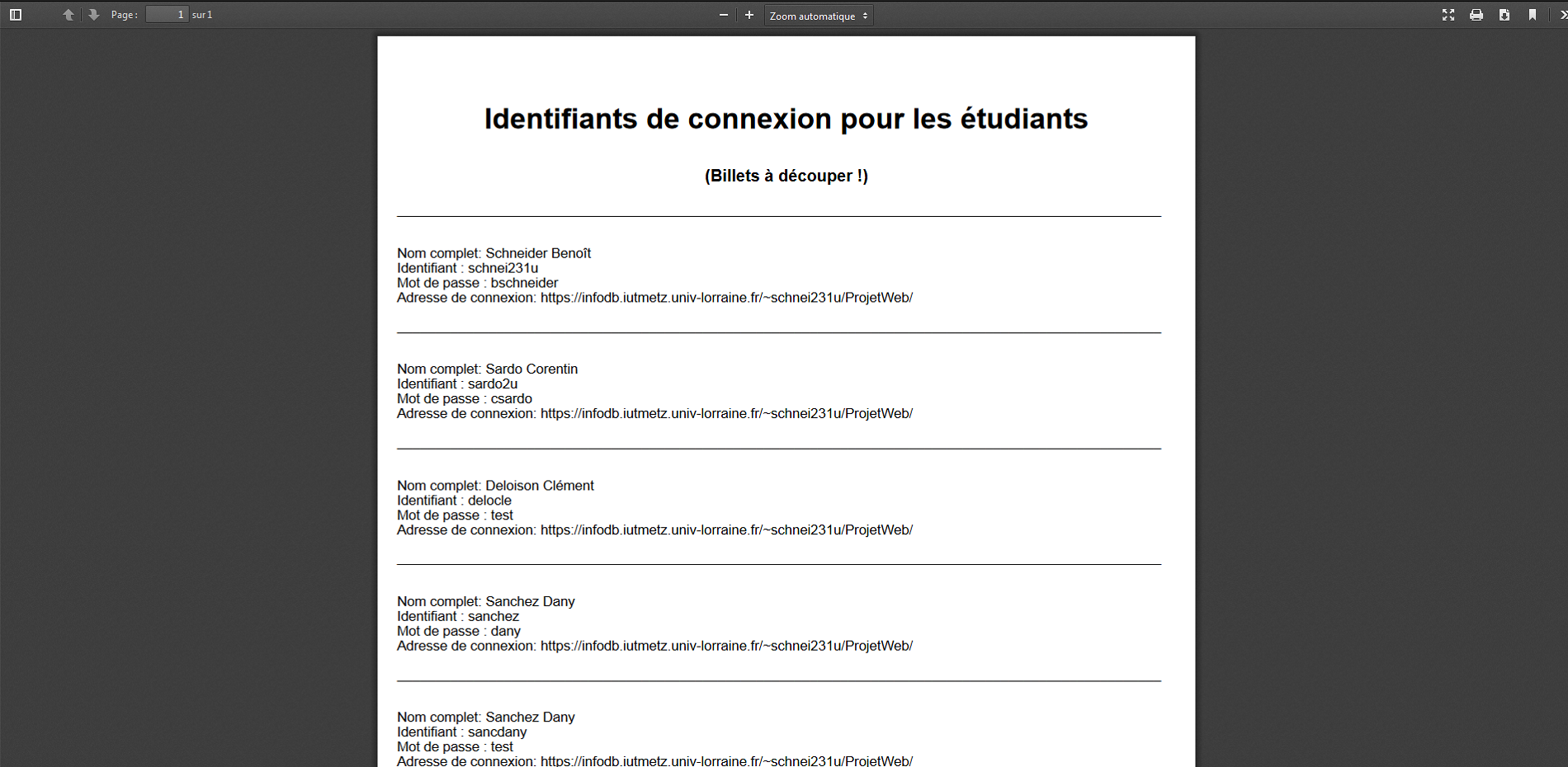
Task: Open Sardo Corentin connection URL
Action: pyautogui.click(x=726, y=414)
